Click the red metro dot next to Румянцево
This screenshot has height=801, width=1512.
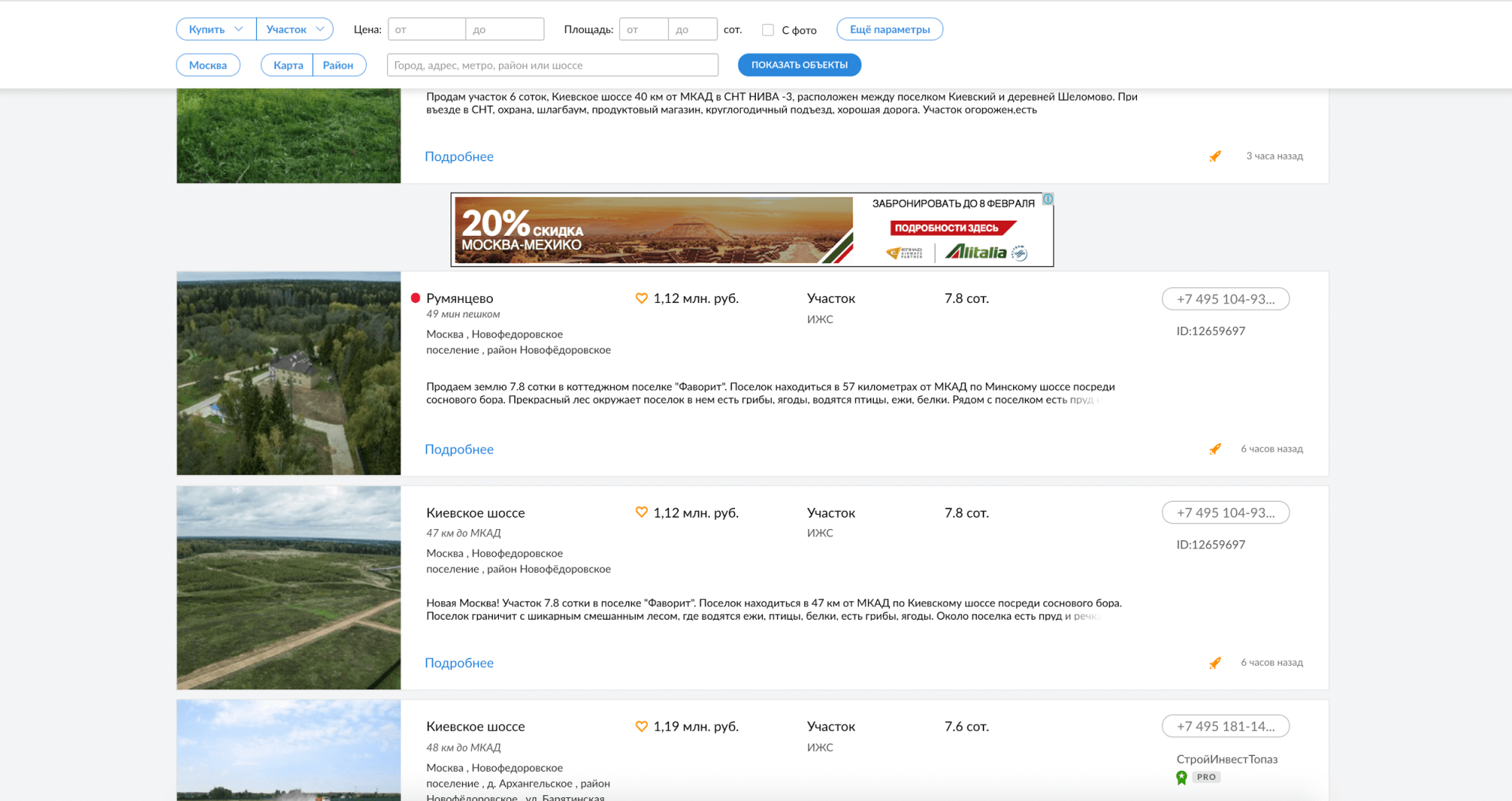pos(415,298)
